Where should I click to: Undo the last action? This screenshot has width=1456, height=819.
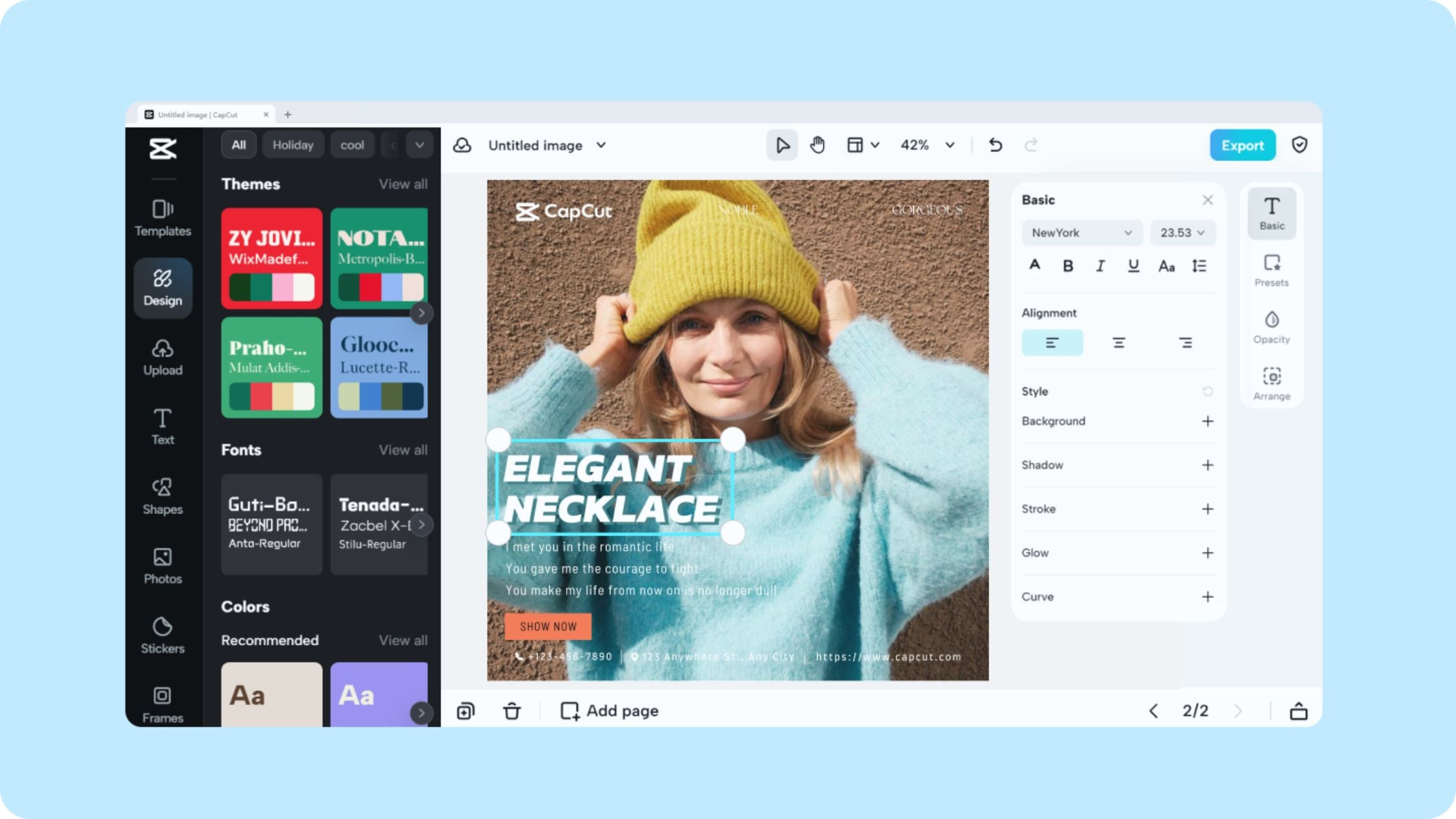[995, 145]
